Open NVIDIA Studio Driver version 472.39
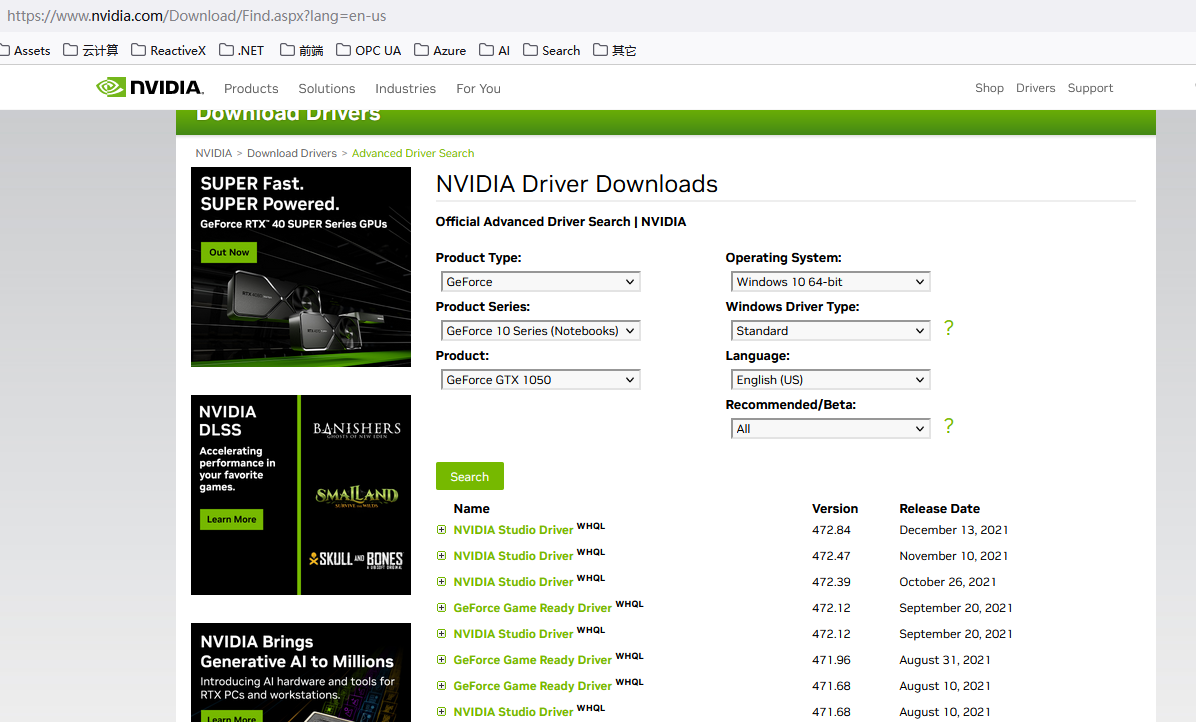1196x722 pixels. (x=513, y=582)
